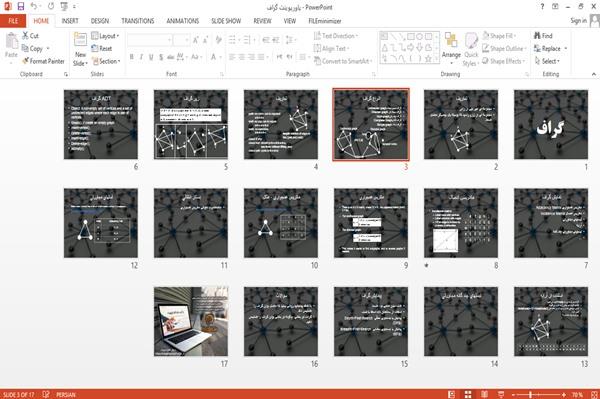Open the Arrange tool in Drawing group

451,46
